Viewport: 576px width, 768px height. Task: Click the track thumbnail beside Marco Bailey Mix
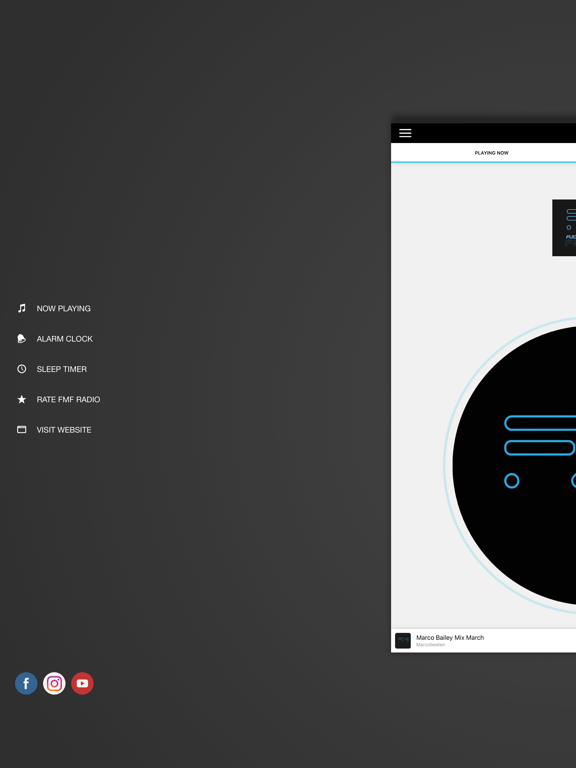[x=403, y=641]
